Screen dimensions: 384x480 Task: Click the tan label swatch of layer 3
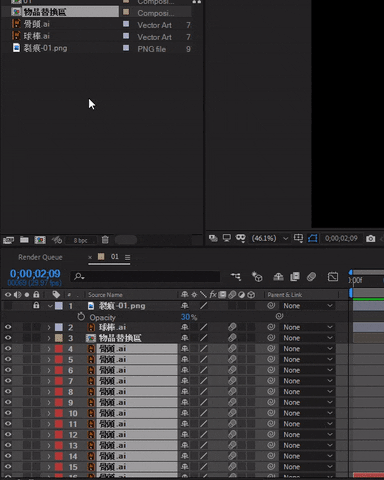59,338
